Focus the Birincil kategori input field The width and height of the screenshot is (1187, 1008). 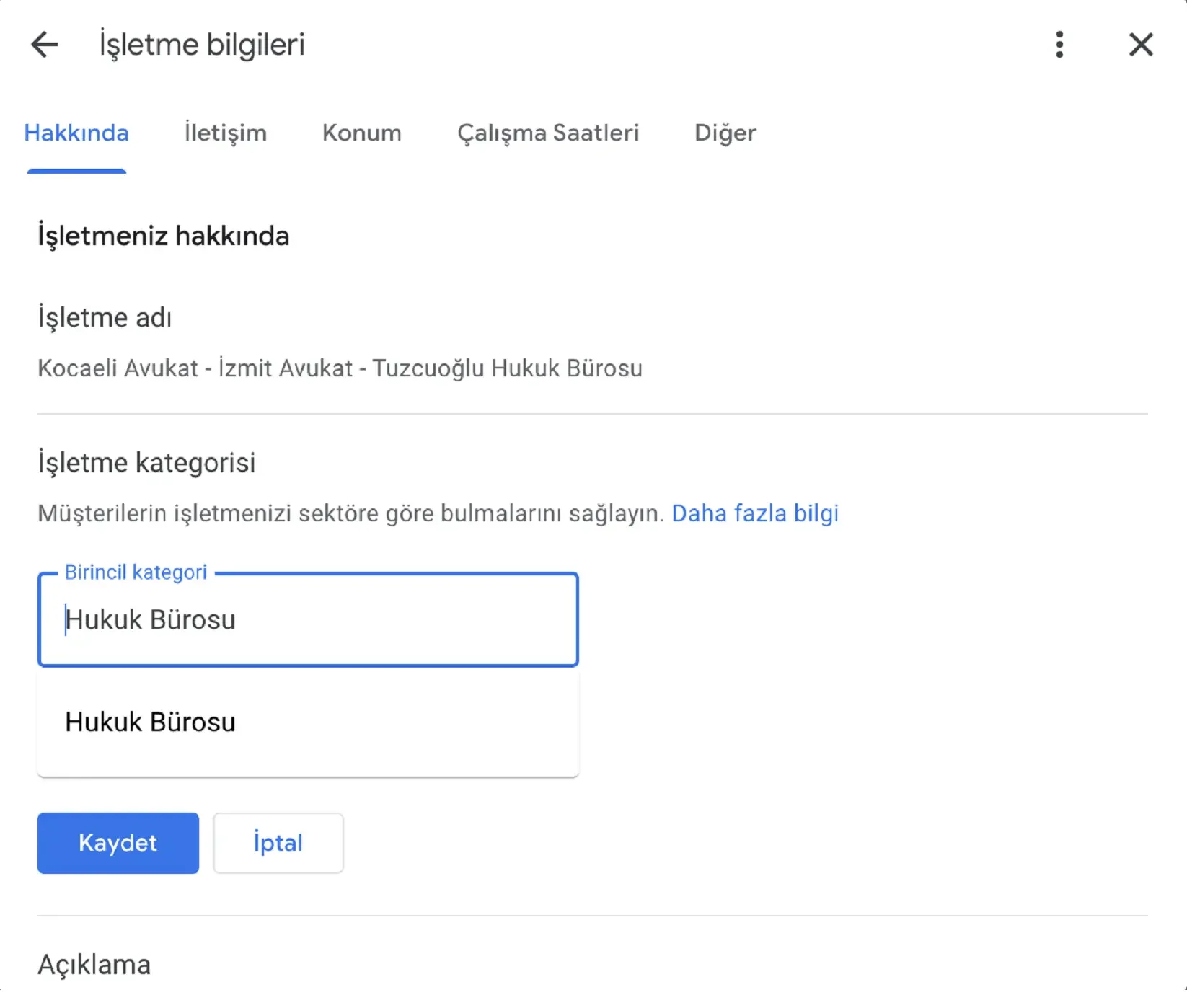pyautogui.click(x=308, y=620)
